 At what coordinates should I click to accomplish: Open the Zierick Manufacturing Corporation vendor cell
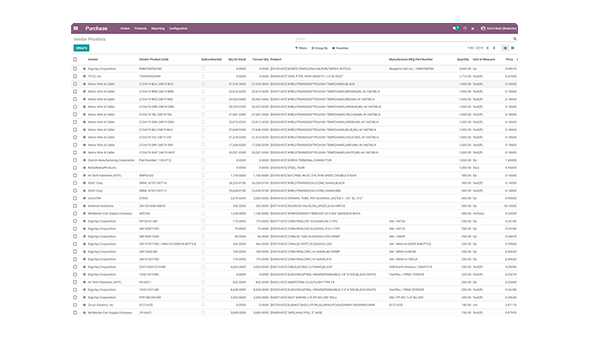click(x=111, y=160)
